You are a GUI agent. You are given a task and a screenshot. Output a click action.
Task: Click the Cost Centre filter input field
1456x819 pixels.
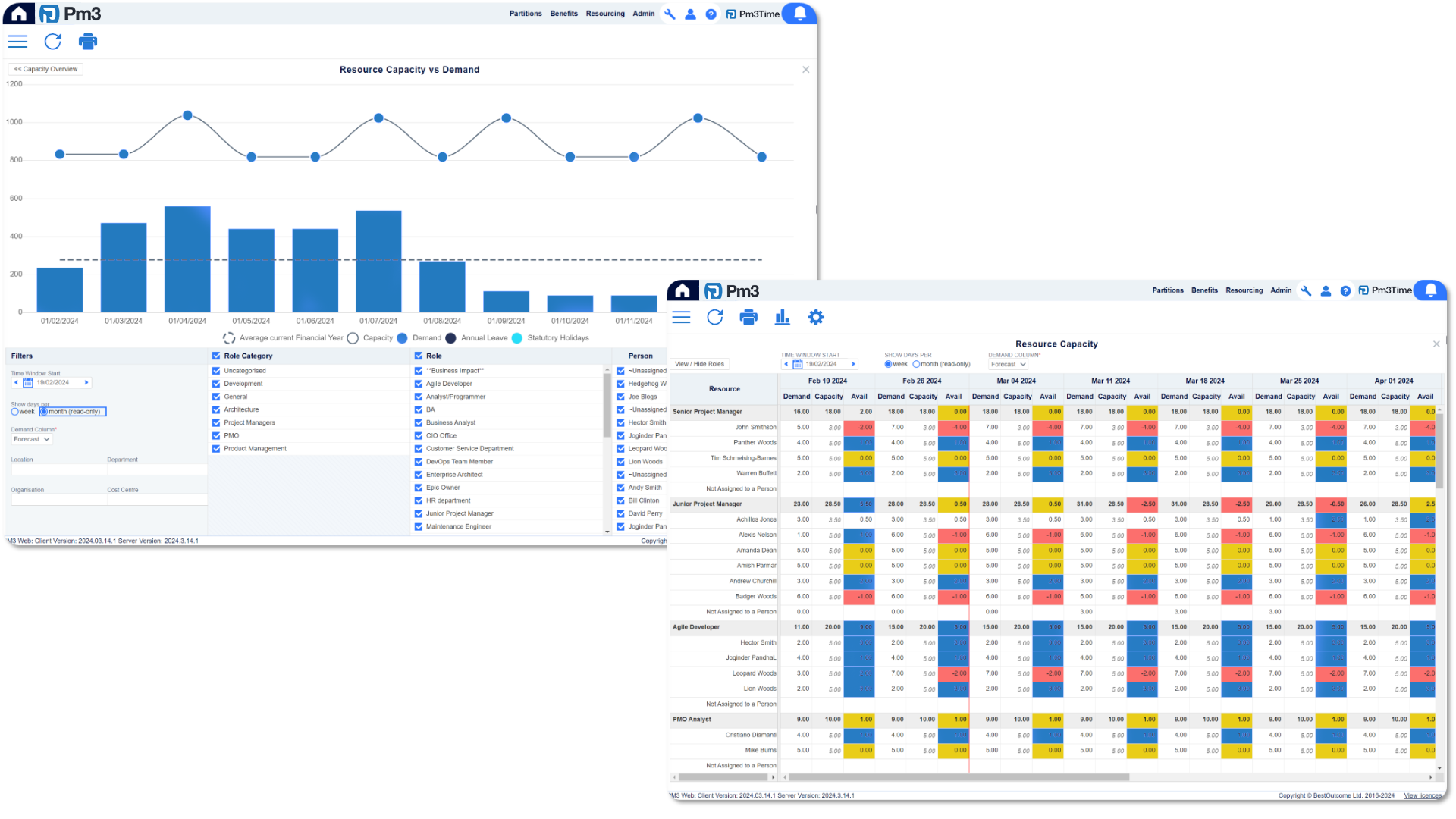point(157,500)
